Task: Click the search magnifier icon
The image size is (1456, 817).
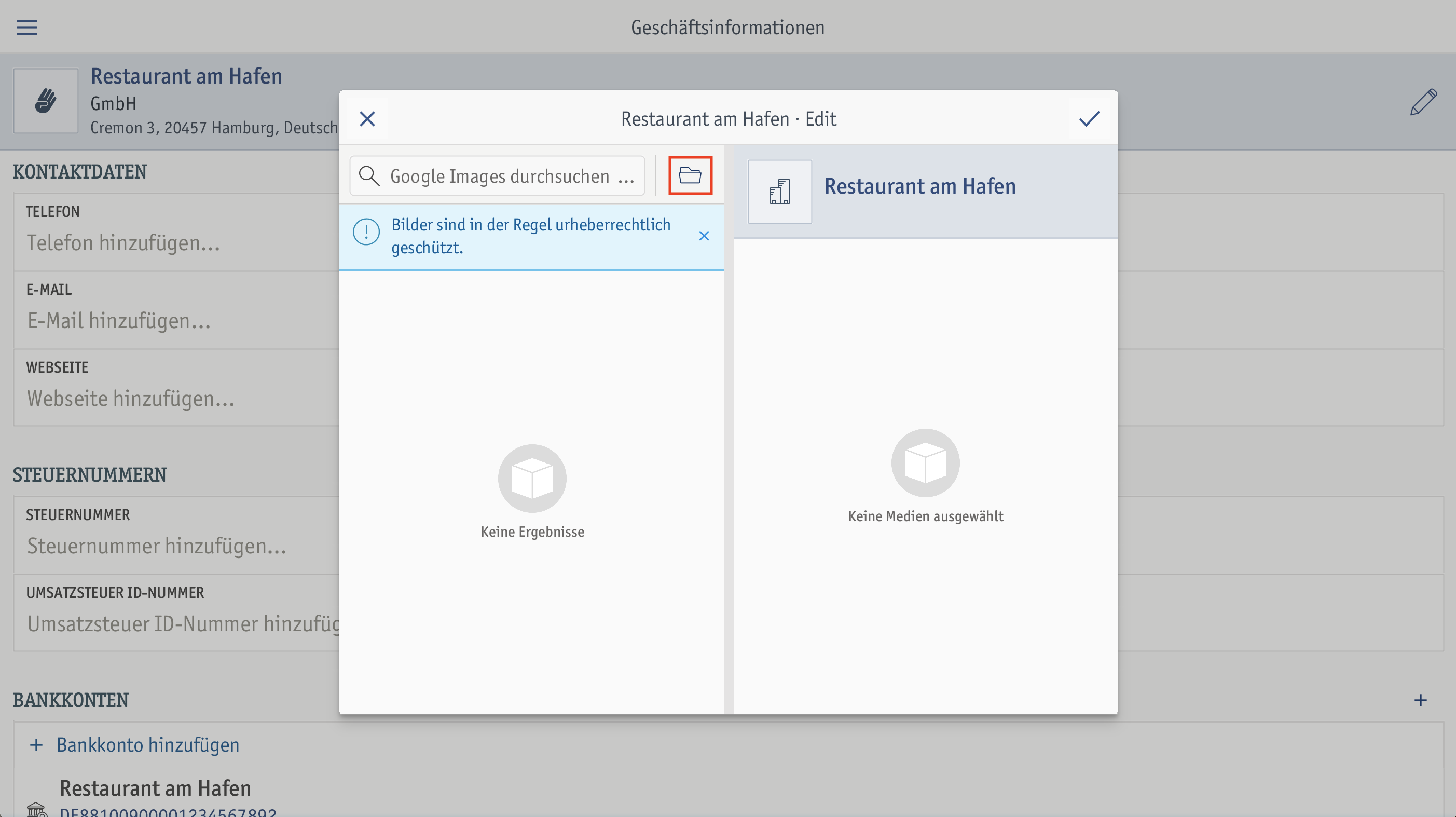Action: pos(369,176)
